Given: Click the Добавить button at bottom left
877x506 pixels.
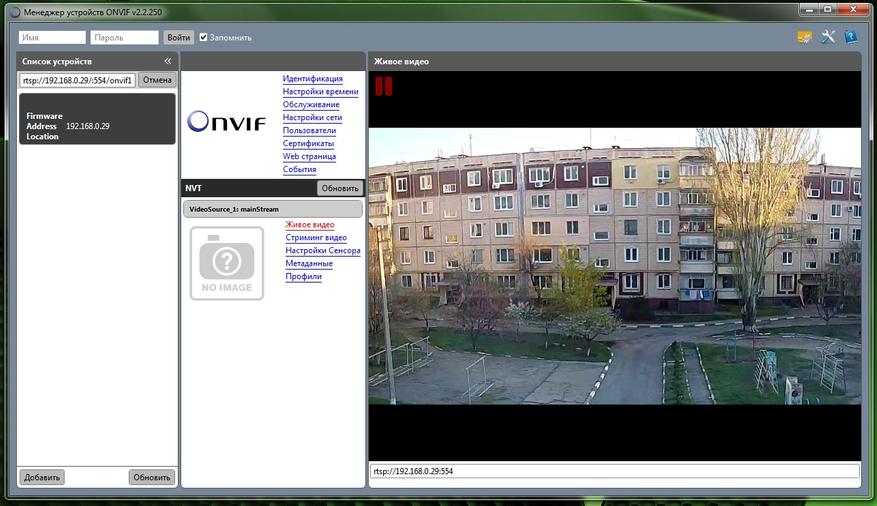Looking at the screenshot, I should point(42,477).
